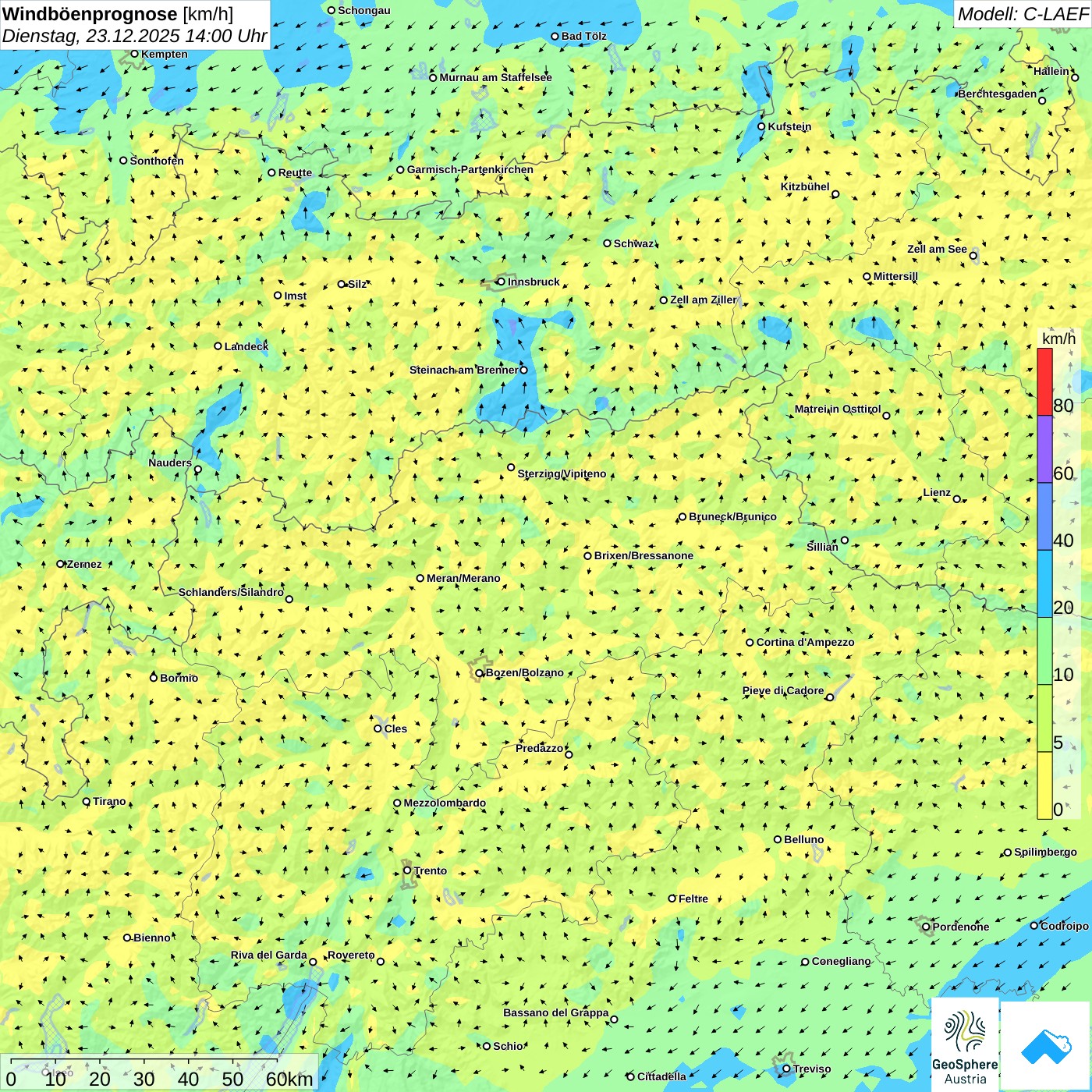Image resolution: width=1092 pixels, height=1092 pixels.
Task: Select the title 'Windböenprognose [km/h]'
Action: (x=118, y=14)
